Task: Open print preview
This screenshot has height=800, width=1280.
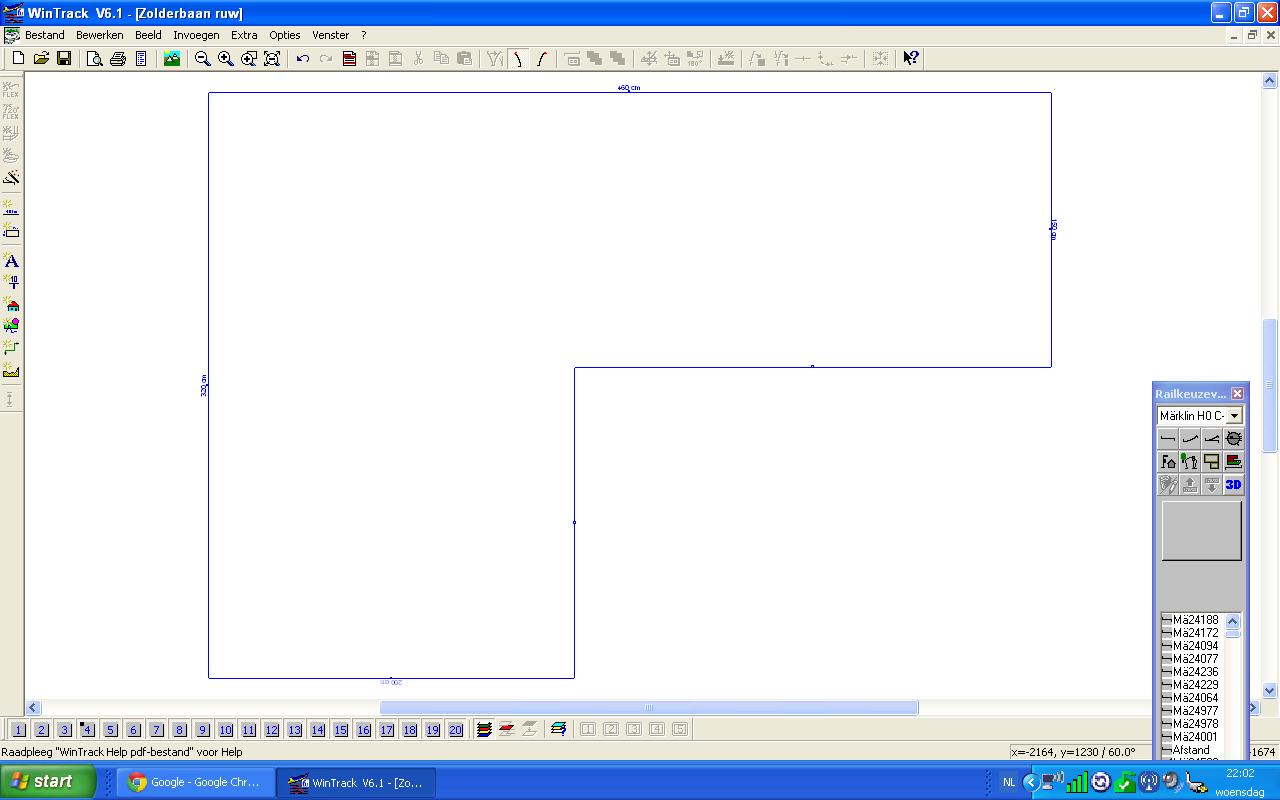Action: pyautogui.click(x=94, y=59)
